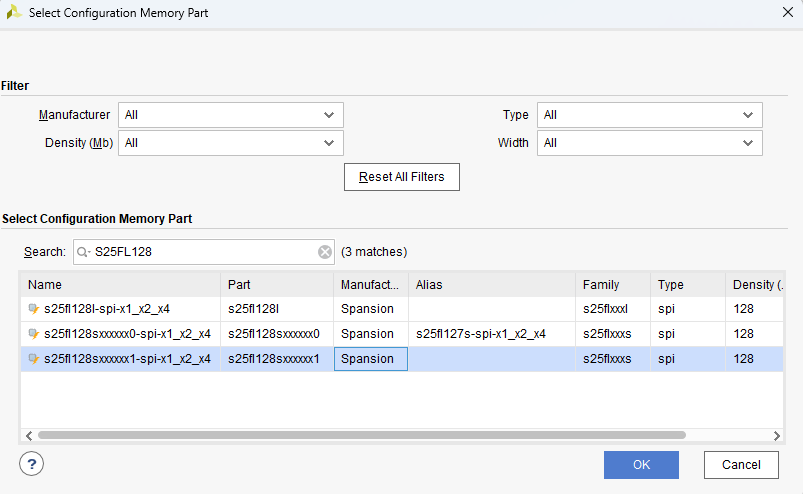Click the scroll right arrow of table
The height and width of the screenshot is (494, 803).
point(777,436)
